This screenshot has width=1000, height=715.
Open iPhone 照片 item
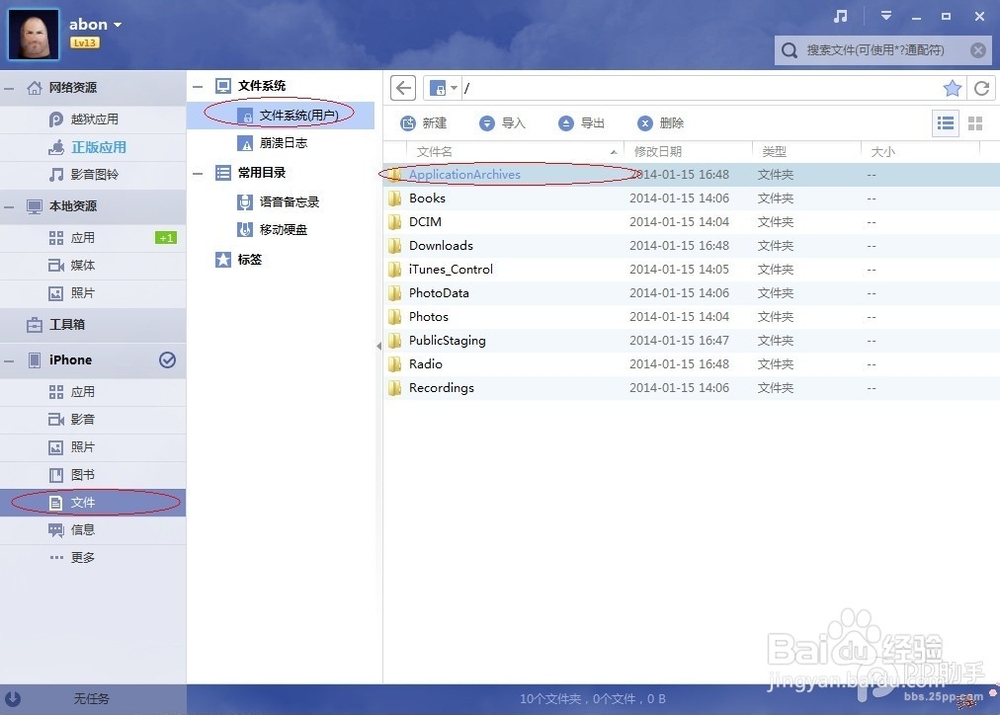point(93,447)
